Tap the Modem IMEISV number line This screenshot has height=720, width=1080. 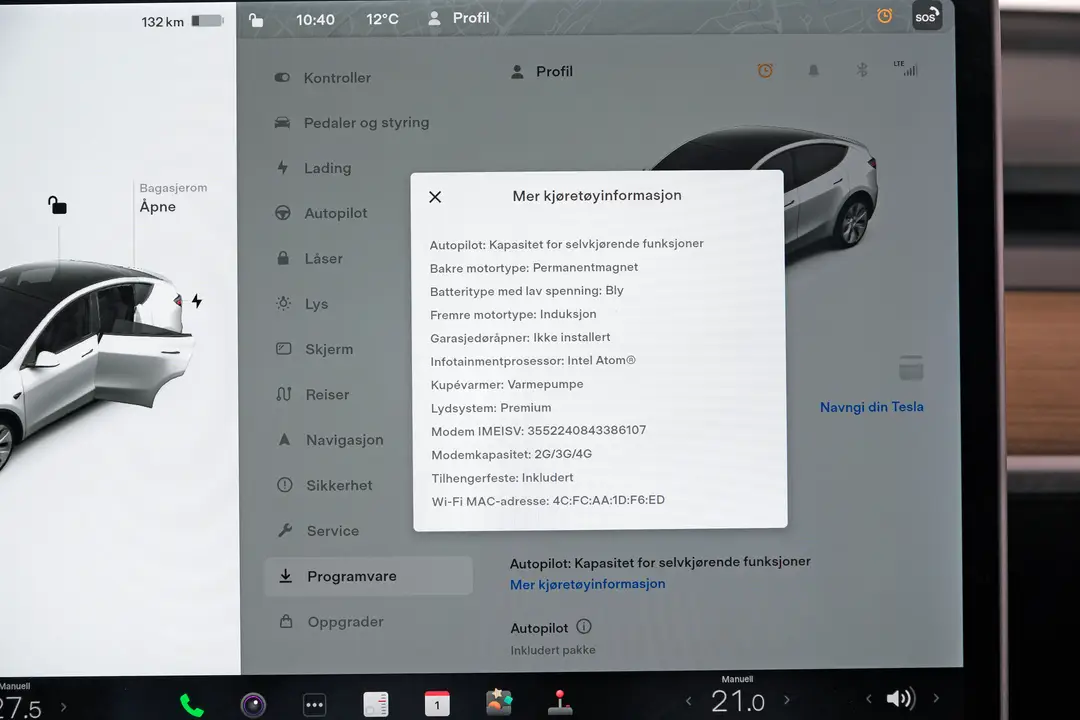pyautogui.click(x=539, y=431)
